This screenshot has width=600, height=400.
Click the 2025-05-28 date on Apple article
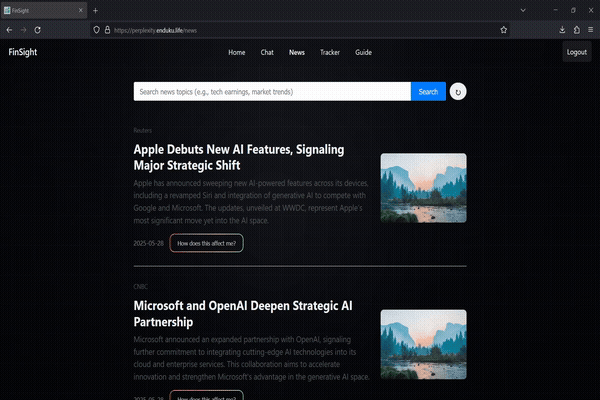click(x=148, y=243)
